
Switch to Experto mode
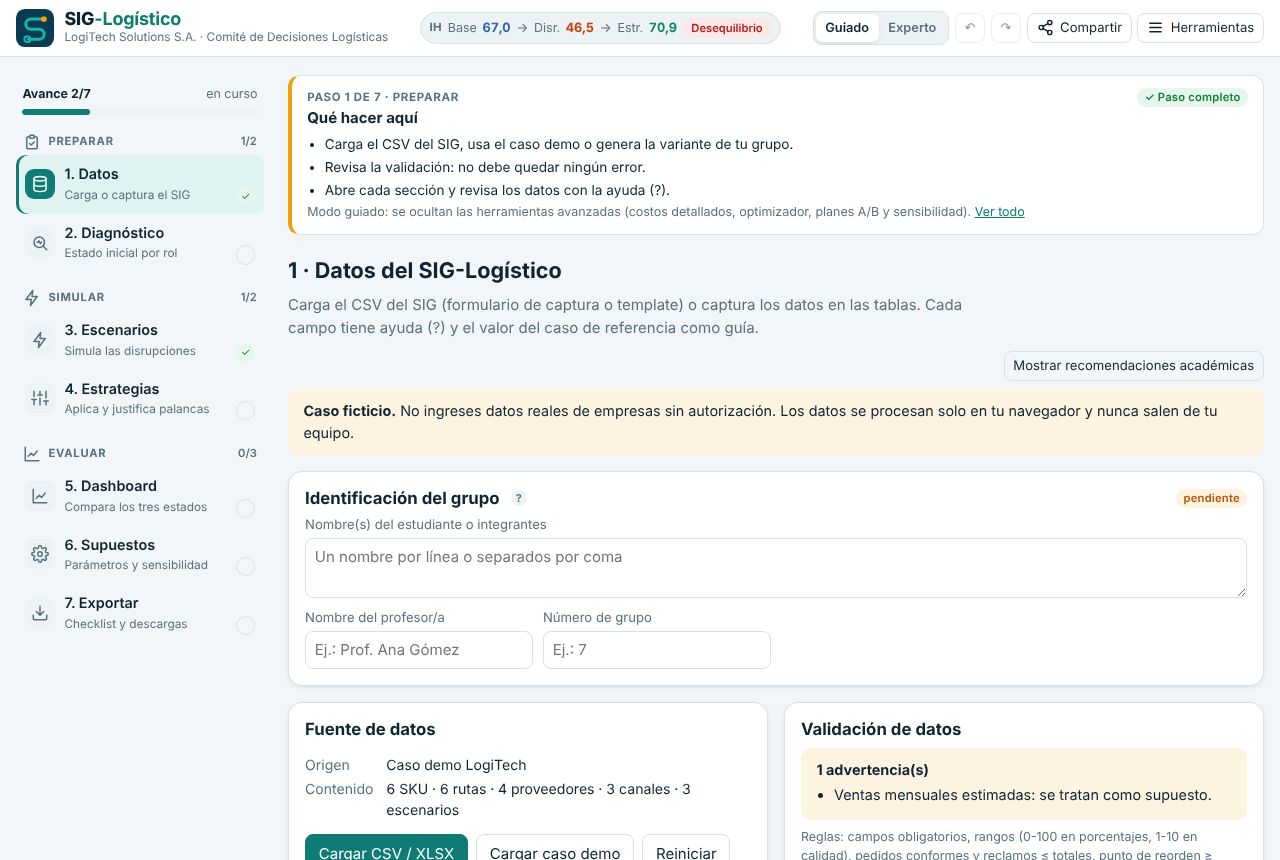pos(912,28)
